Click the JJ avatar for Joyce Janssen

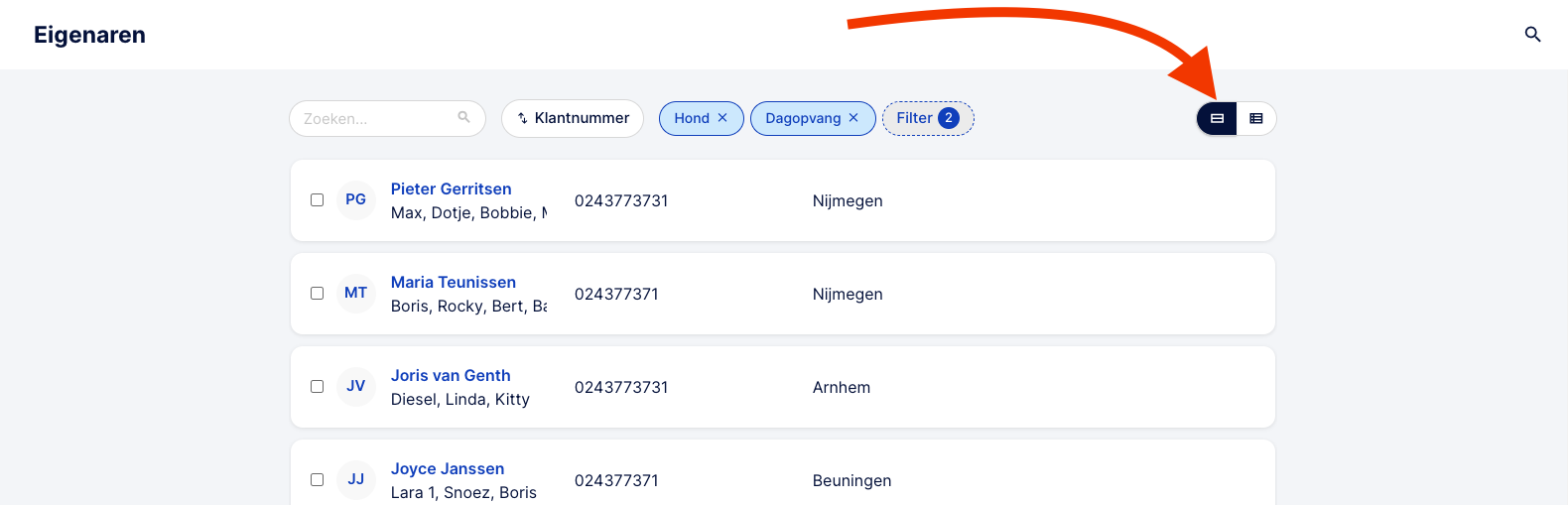[356, 479]
